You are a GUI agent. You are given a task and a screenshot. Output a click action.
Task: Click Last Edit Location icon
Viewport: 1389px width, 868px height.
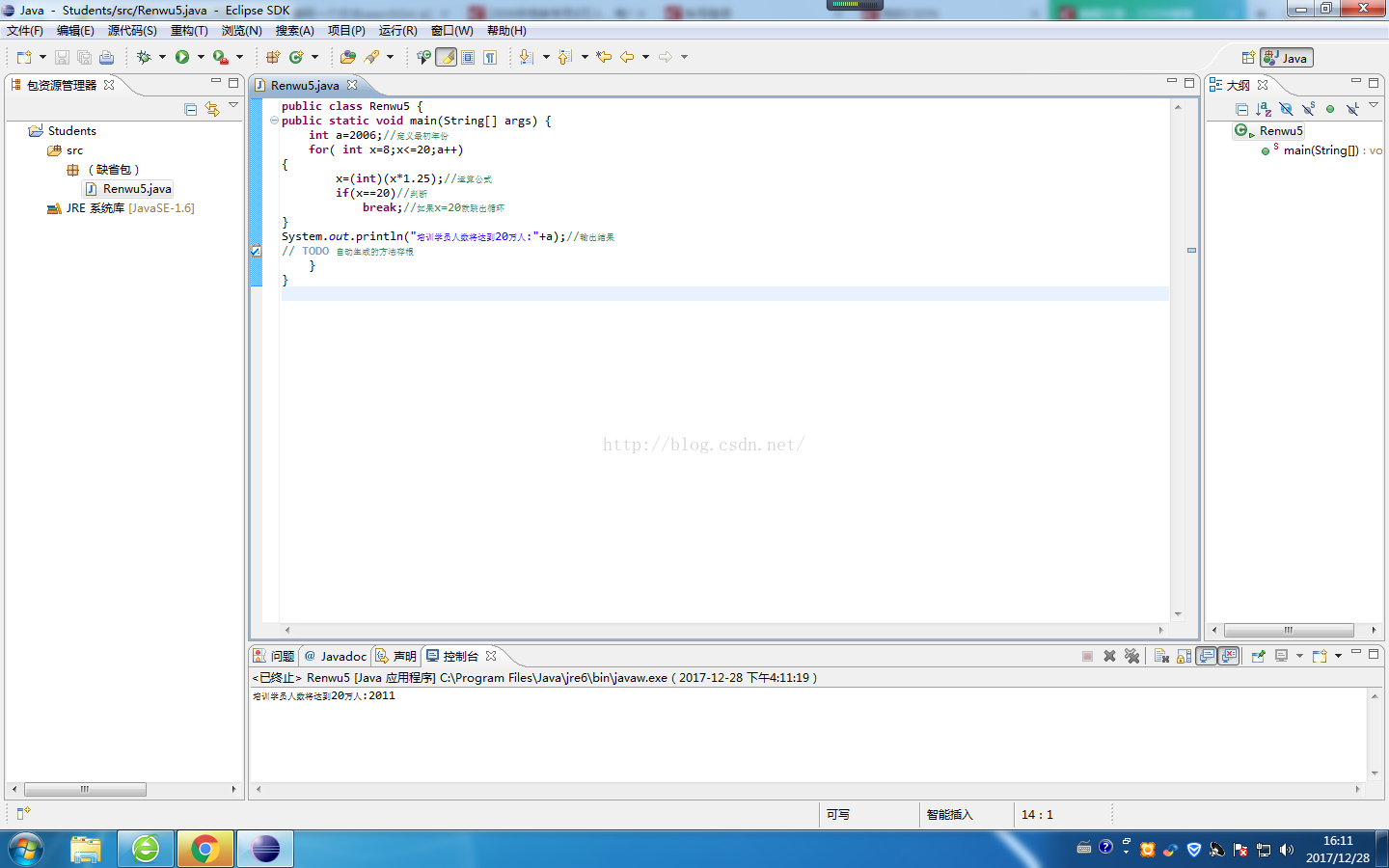point(604,57)
